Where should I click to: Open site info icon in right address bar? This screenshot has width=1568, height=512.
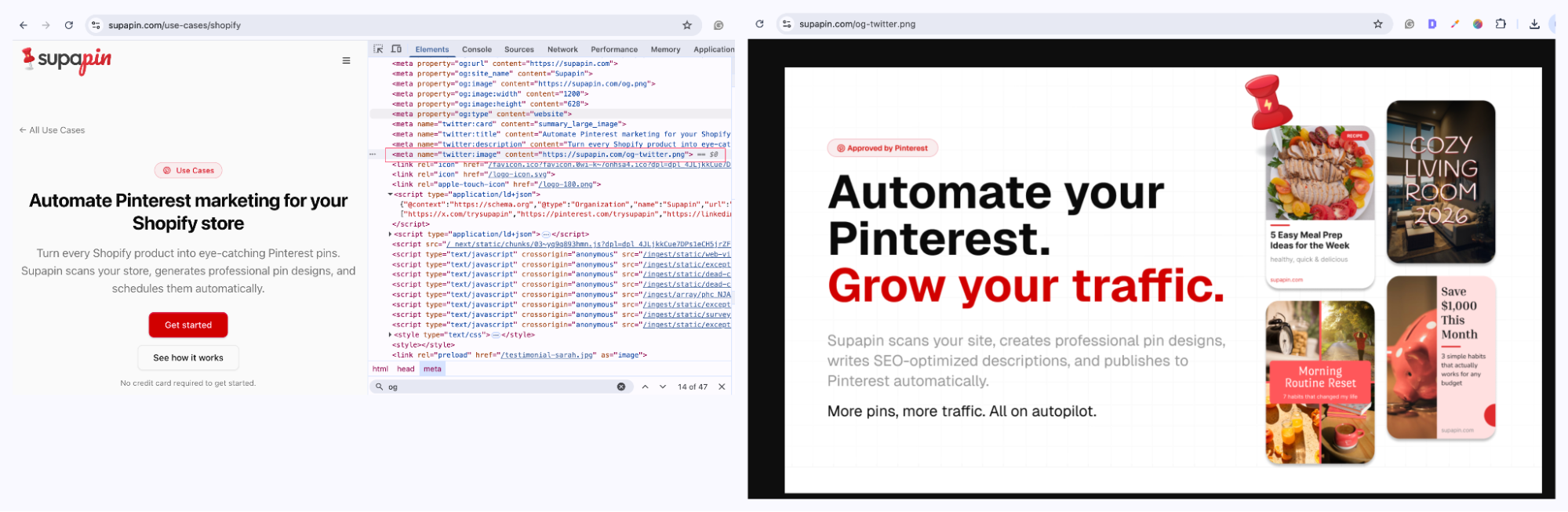[787, 24]
